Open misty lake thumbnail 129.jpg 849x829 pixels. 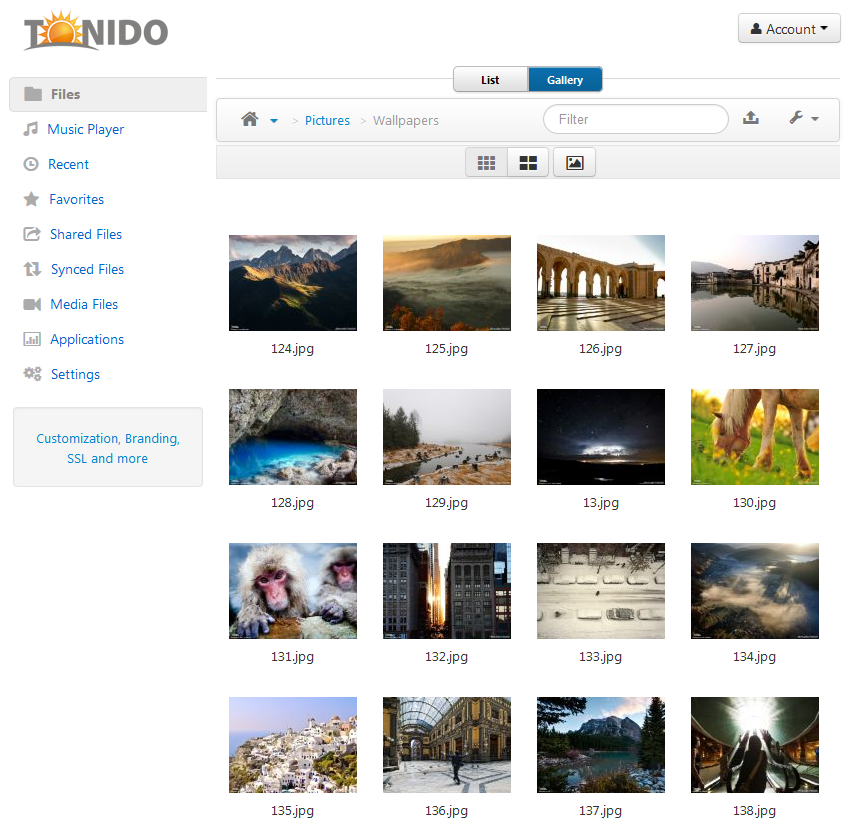click(x=447, y=437)
